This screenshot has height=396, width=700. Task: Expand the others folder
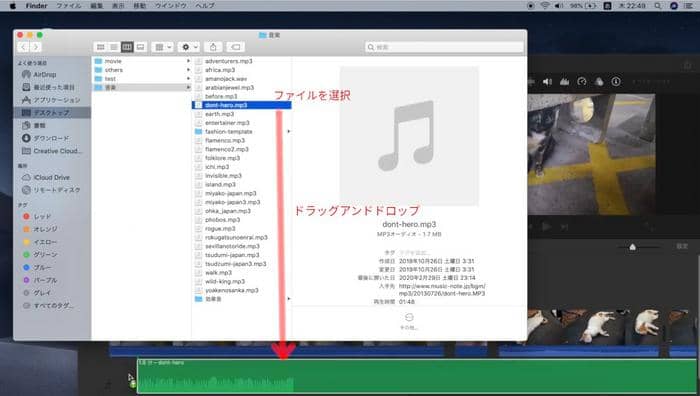[188, 70]
